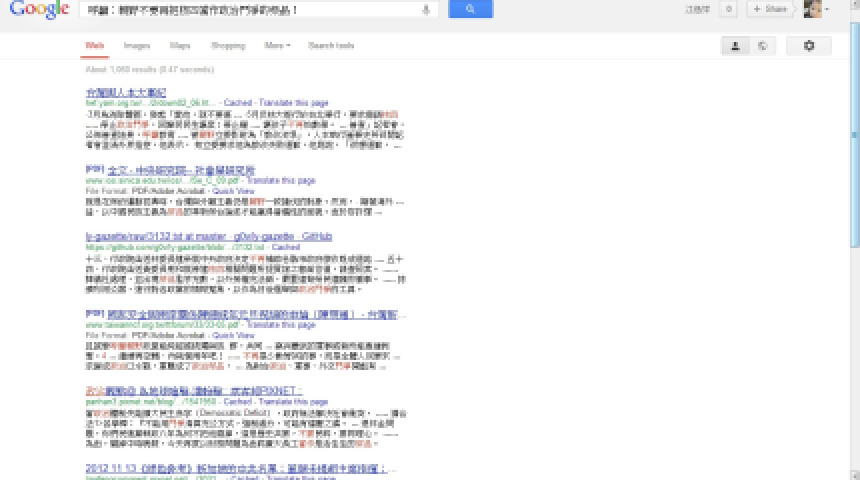Translate the taiwanncf.org PDF result page
The height and width of the screenshot is (480, 860).
tap(281, 325)
